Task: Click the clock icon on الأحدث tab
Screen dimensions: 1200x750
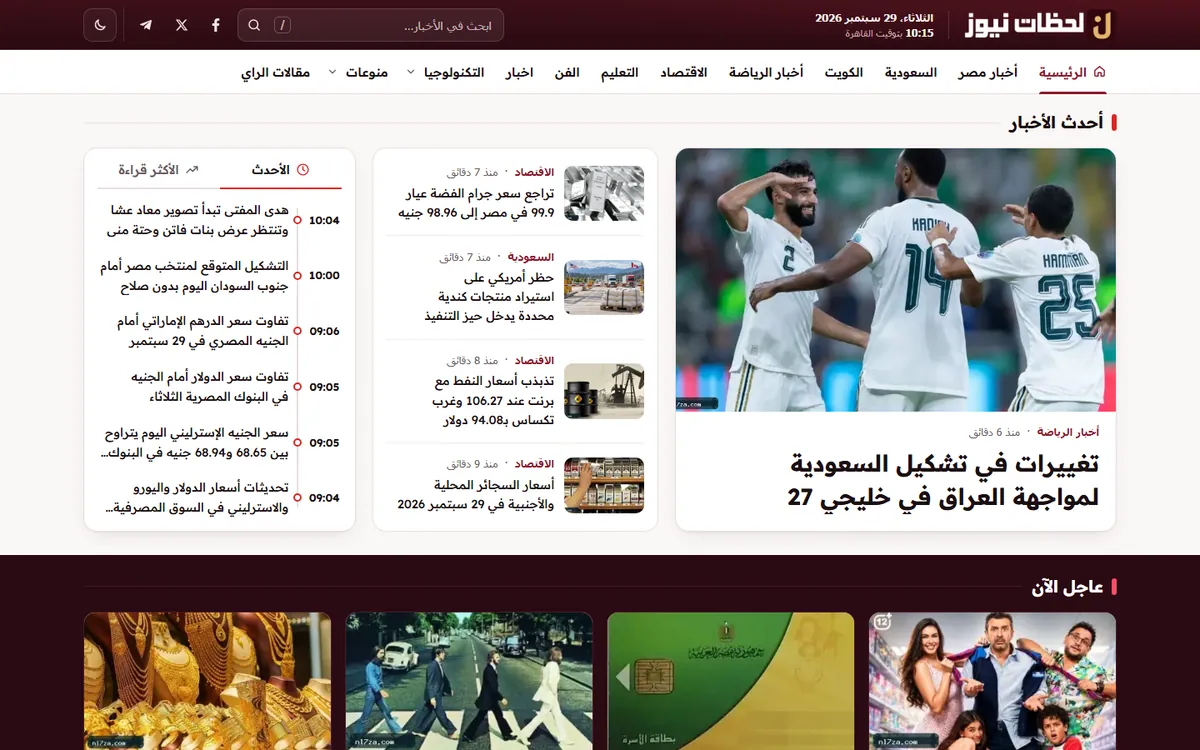Action: click(303, 170)
